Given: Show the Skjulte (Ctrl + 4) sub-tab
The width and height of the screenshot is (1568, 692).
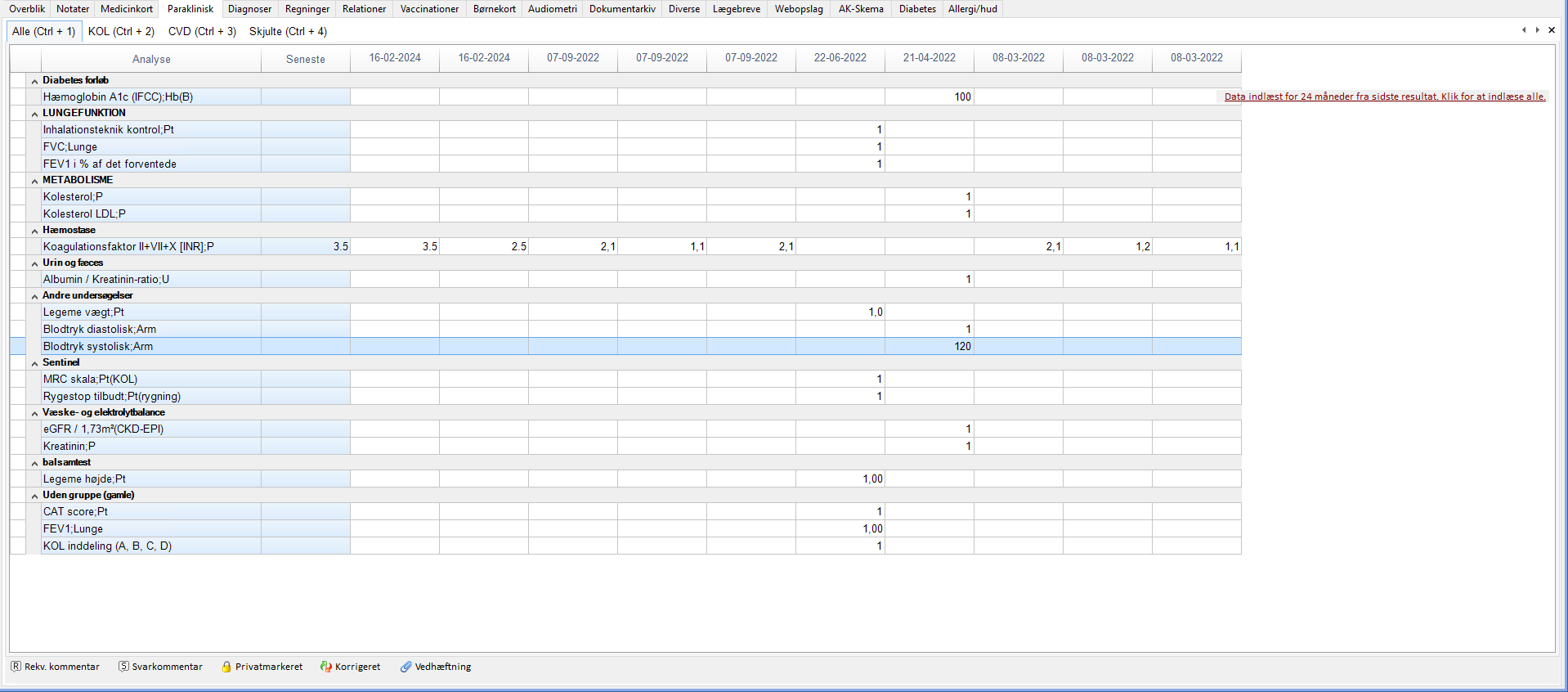Looking at the screenshot, I should pyautogui.click(x=288, y=31).
